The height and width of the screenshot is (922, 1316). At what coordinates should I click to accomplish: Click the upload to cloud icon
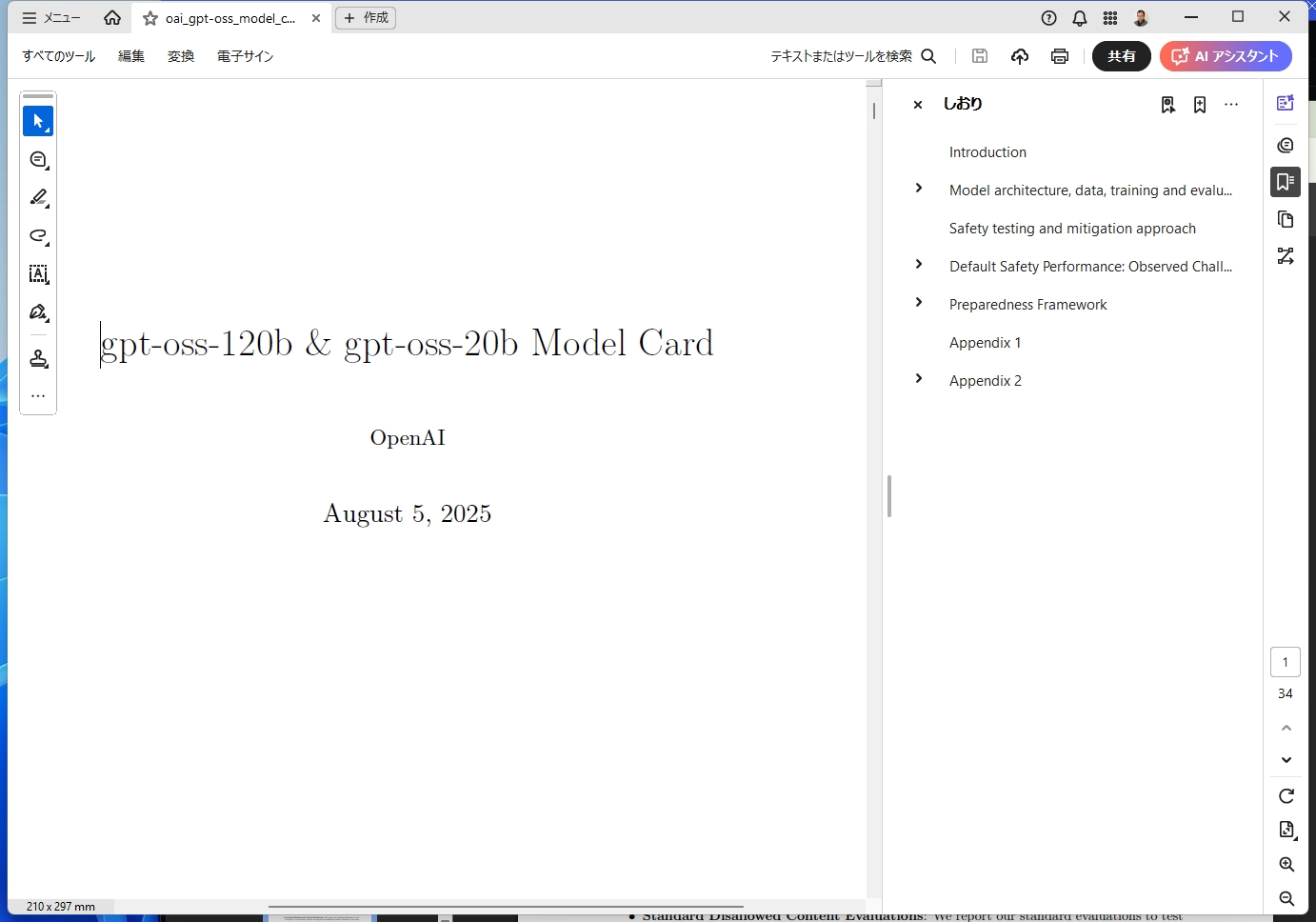pos(1020,56)
